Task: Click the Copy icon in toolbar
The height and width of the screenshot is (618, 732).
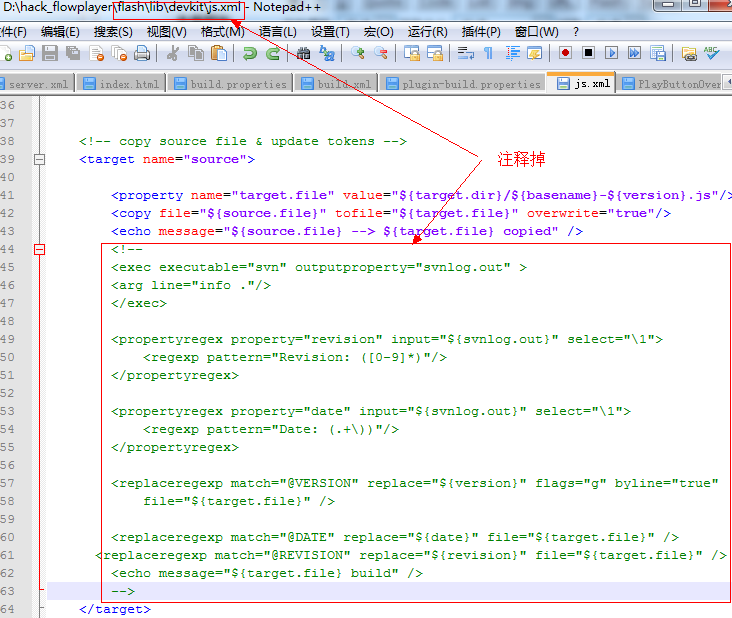Action: tap(196, 53)
